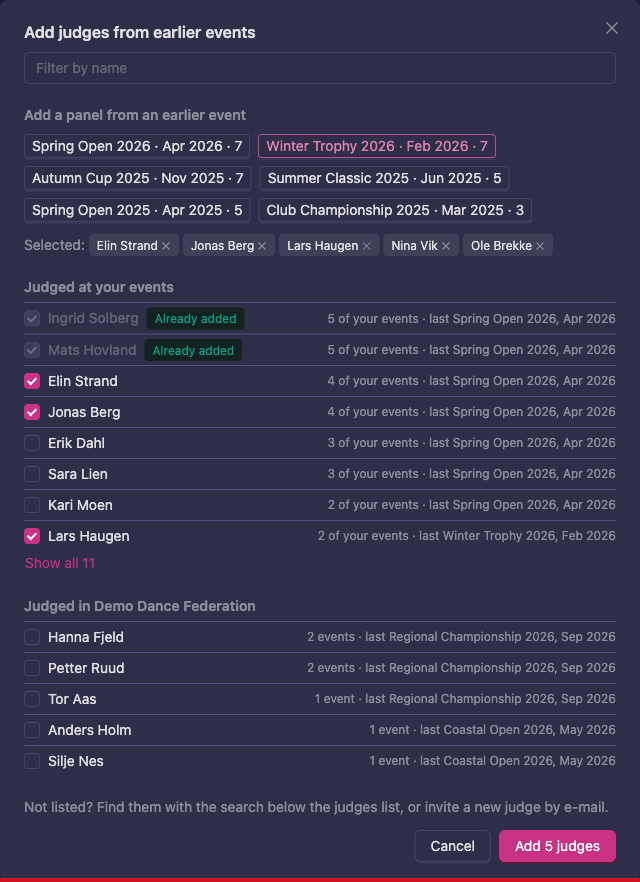Image resolution: width=640 pixels, height=882 pixels.
Task: Remove Ole Brekke chip from selection
Action: (540, 246)
